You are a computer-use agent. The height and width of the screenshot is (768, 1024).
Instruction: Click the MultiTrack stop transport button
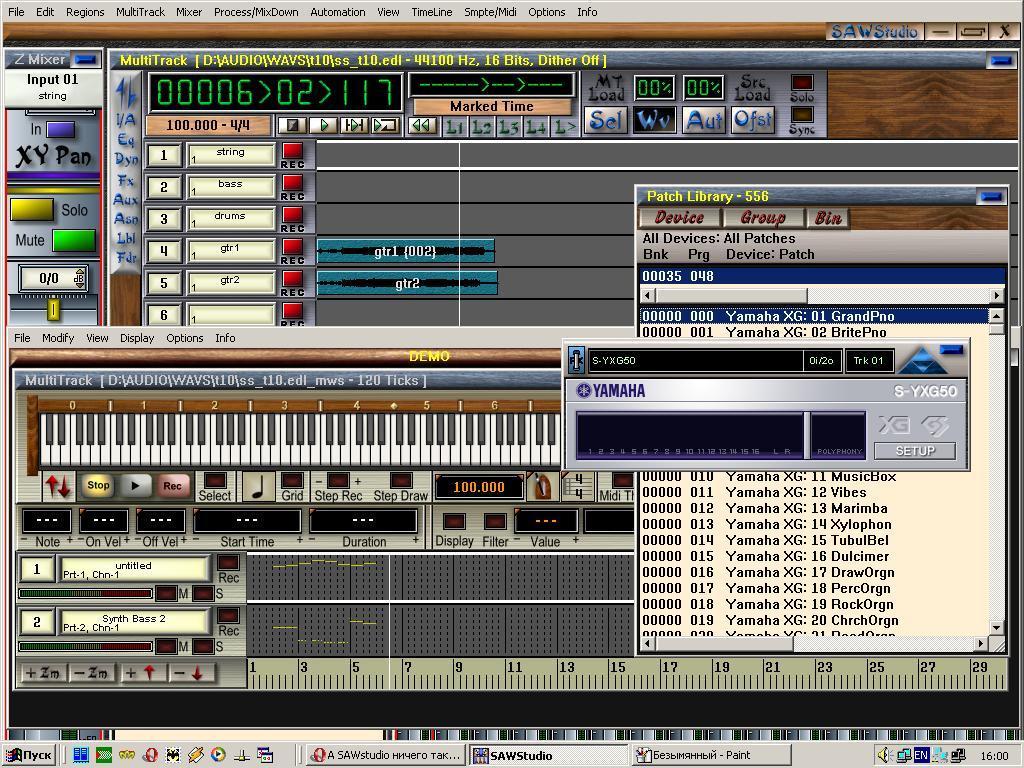tap(292, 125)
